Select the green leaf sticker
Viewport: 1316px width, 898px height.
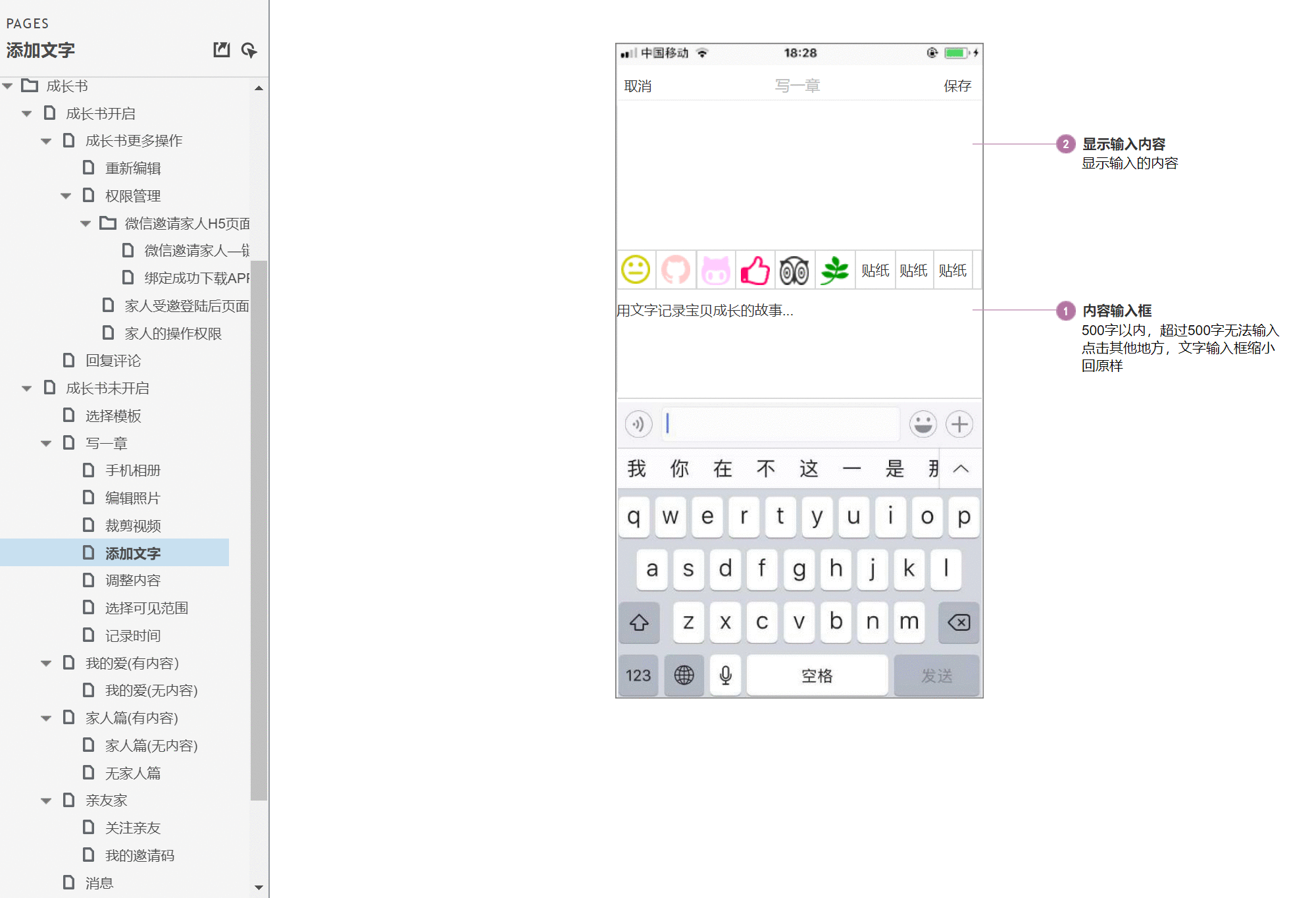click(834, 270)
